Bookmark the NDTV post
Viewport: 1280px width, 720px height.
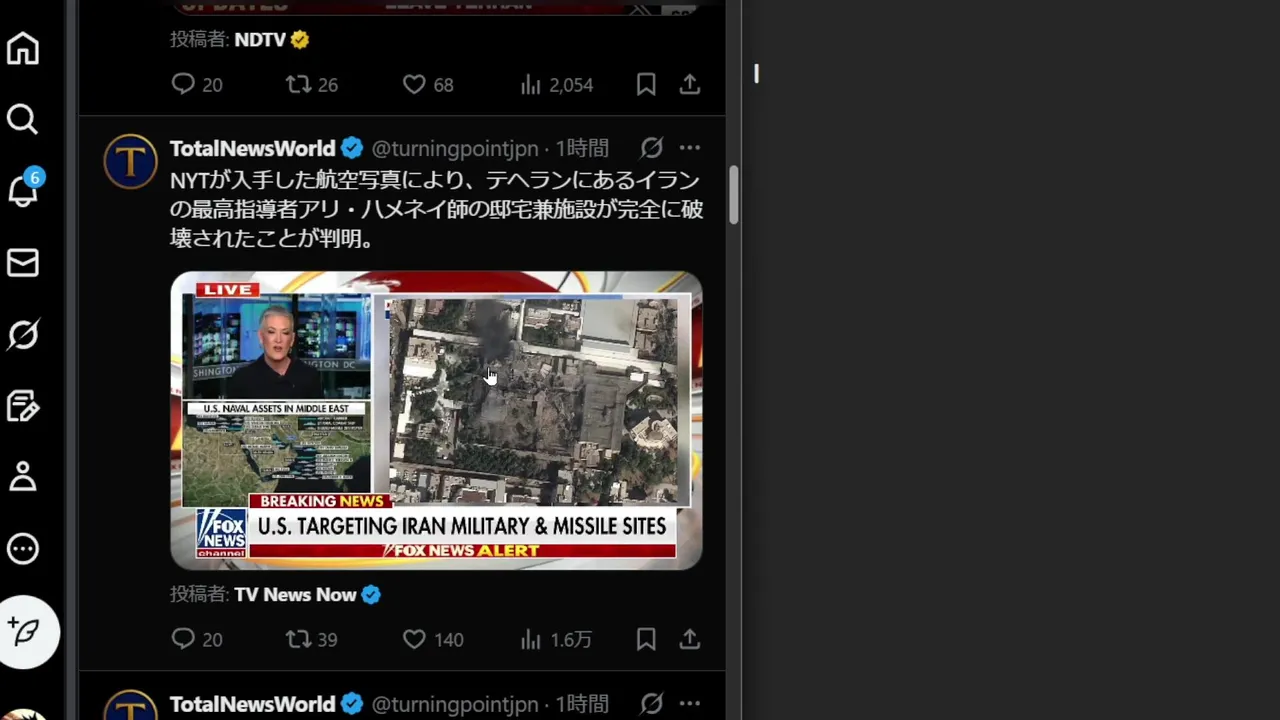646,85
